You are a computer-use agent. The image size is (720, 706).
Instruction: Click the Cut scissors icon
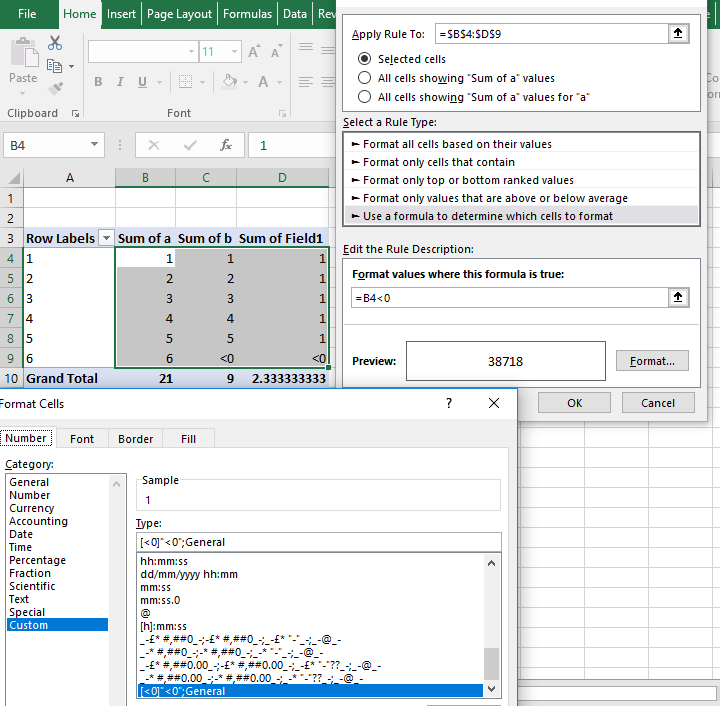(55, 43)
